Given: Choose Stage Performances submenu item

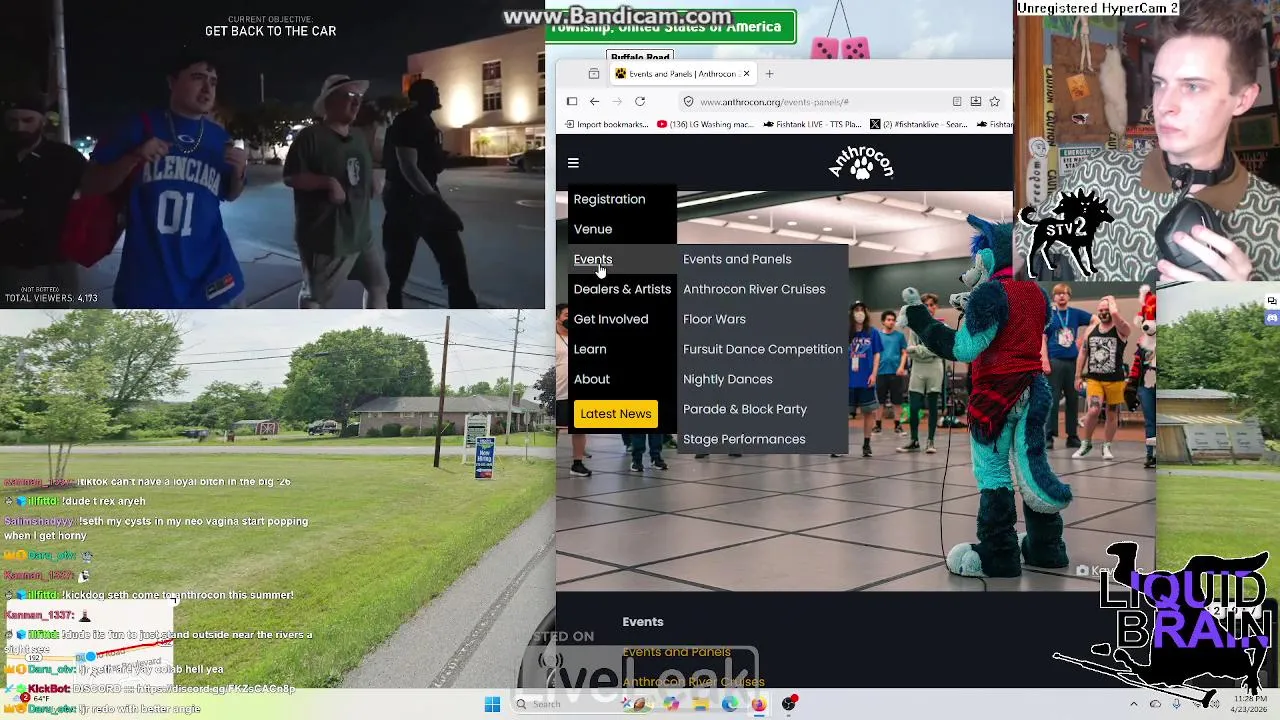Looking at the screenshot, I should tap(744, 439).
